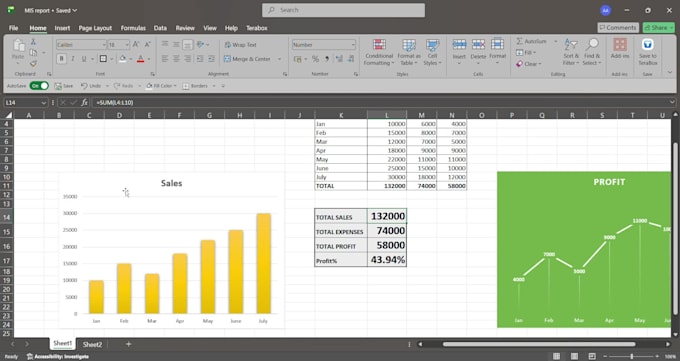
Task: Click the select-all corner triangle
Action: pos(8,115)
